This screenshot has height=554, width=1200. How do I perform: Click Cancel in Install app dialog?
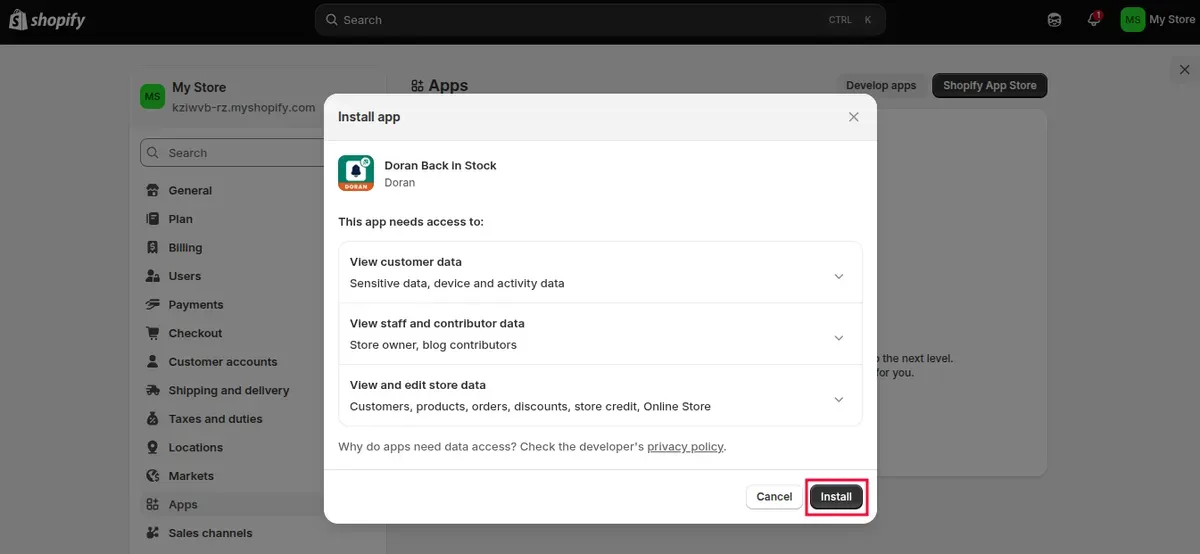point(774,497)
